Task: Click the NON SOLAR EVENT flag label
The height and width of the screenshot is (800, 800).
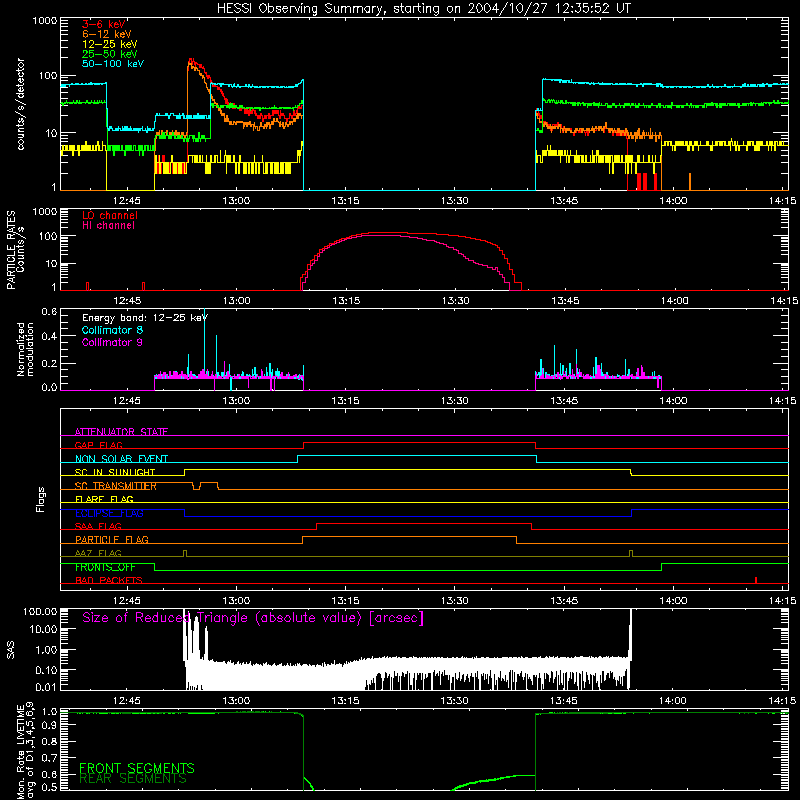Action: coord(121,459)
